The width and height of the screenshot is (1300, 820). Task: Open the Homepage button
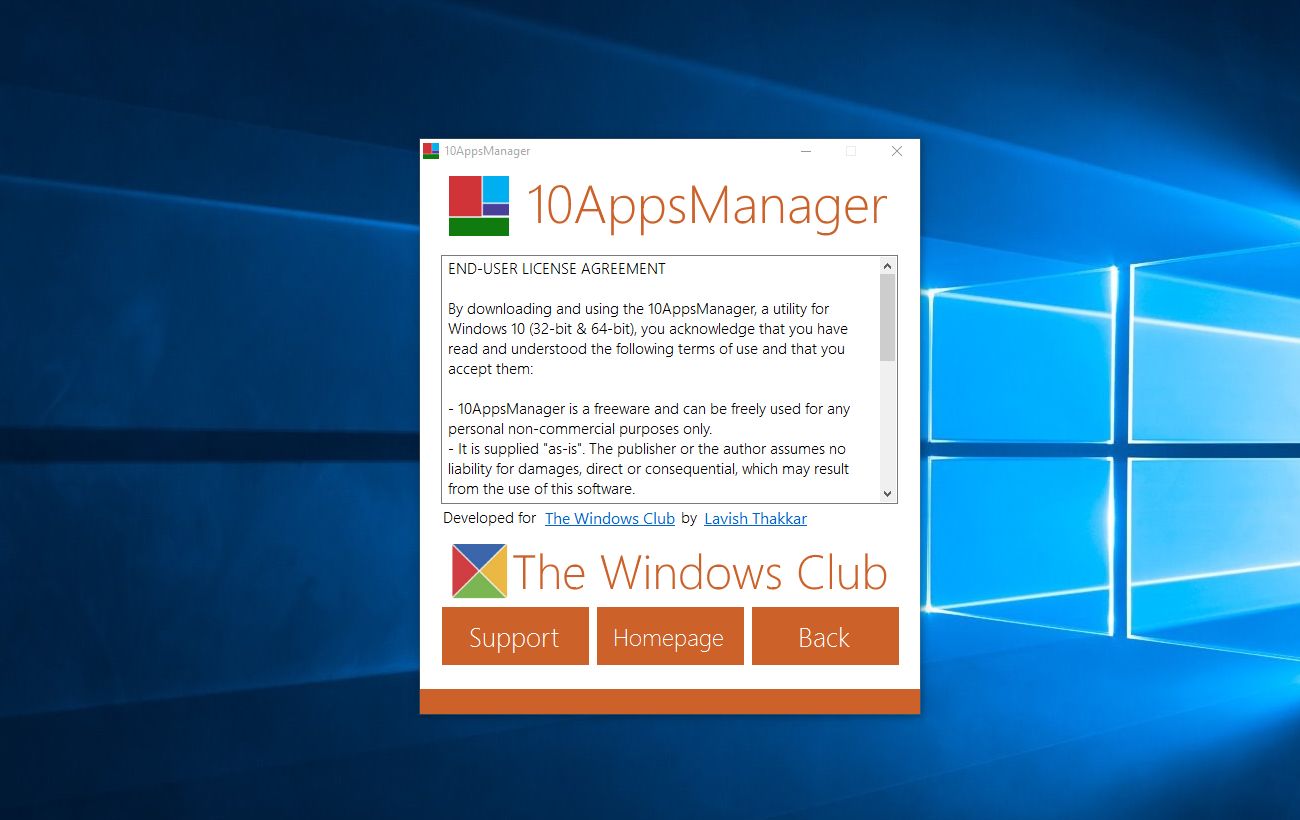click(670, 636)
